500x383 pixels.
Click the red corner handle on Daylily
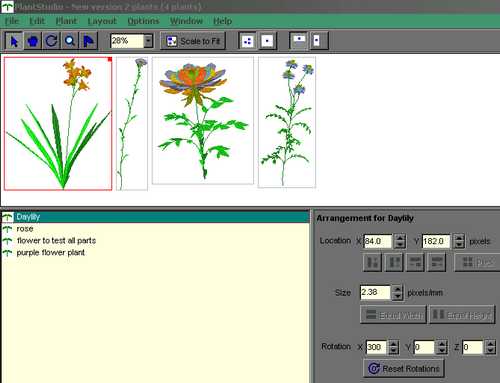(110, 59)
